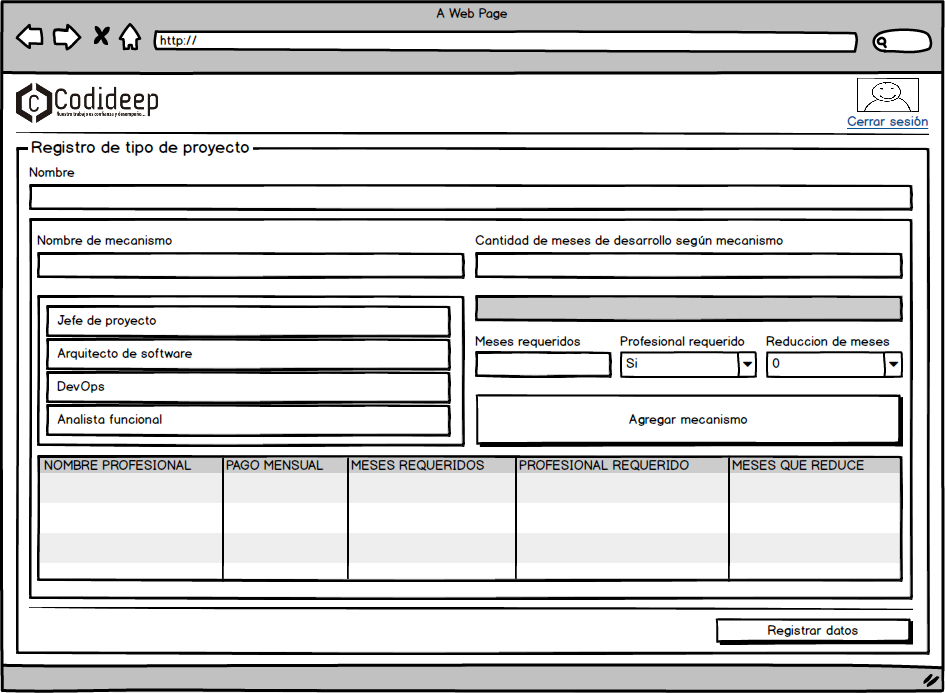Open the user avatar picture
This screenshot has width=945, height=693.
(887, 95)
